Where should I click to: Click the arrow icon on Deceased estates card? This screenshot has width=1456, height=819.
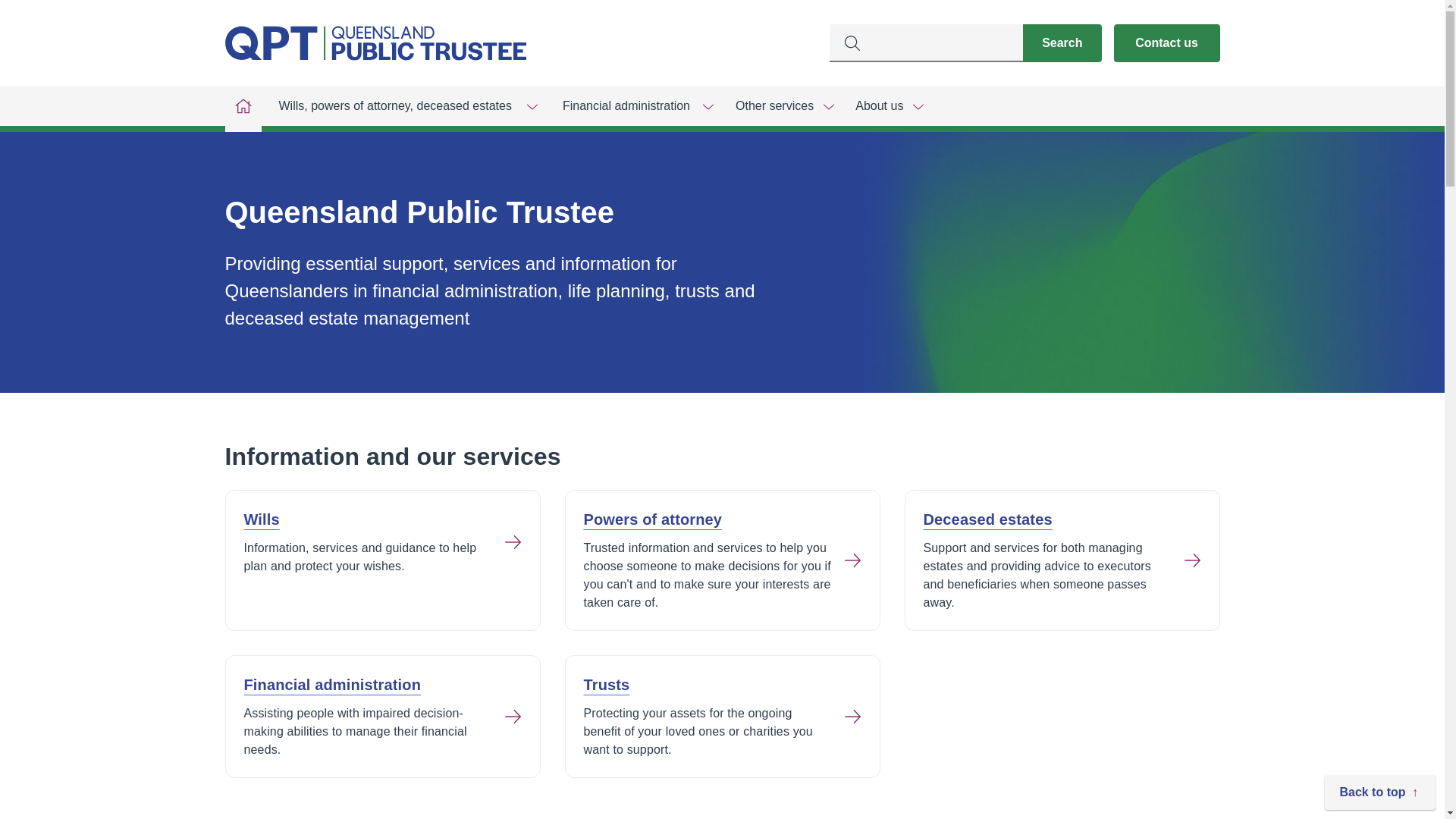click(x=1192, y=560)
